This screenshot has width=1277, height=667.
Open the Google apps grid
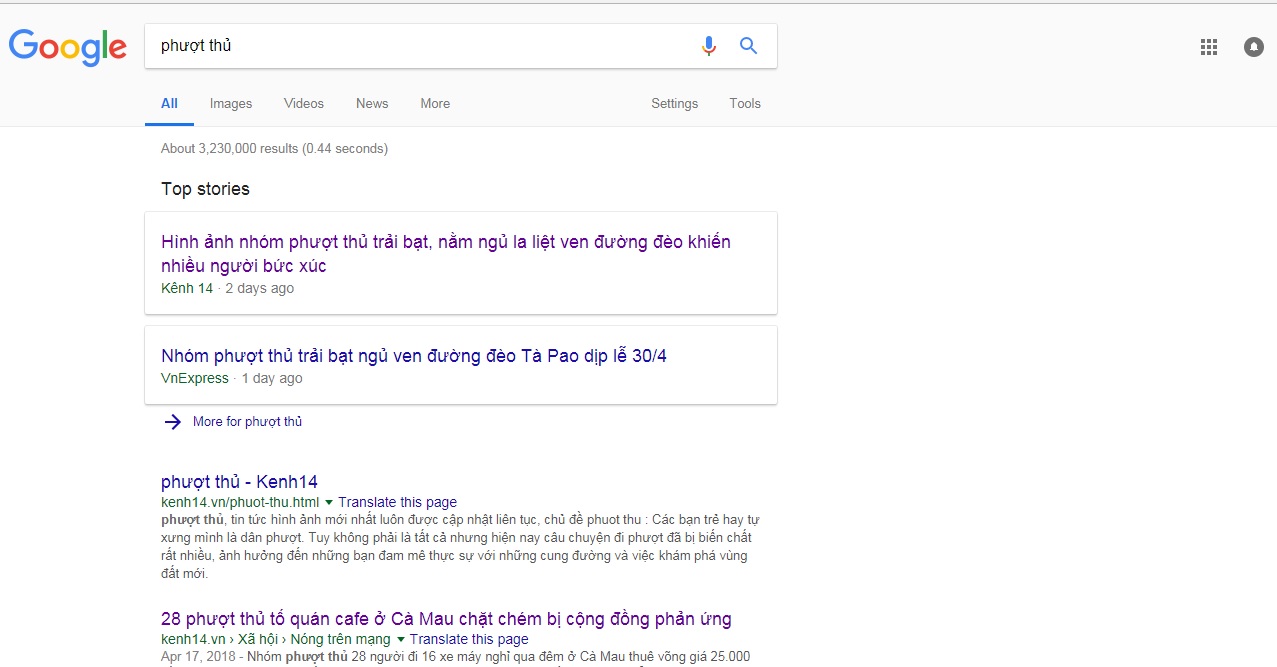pos(1208,47)
